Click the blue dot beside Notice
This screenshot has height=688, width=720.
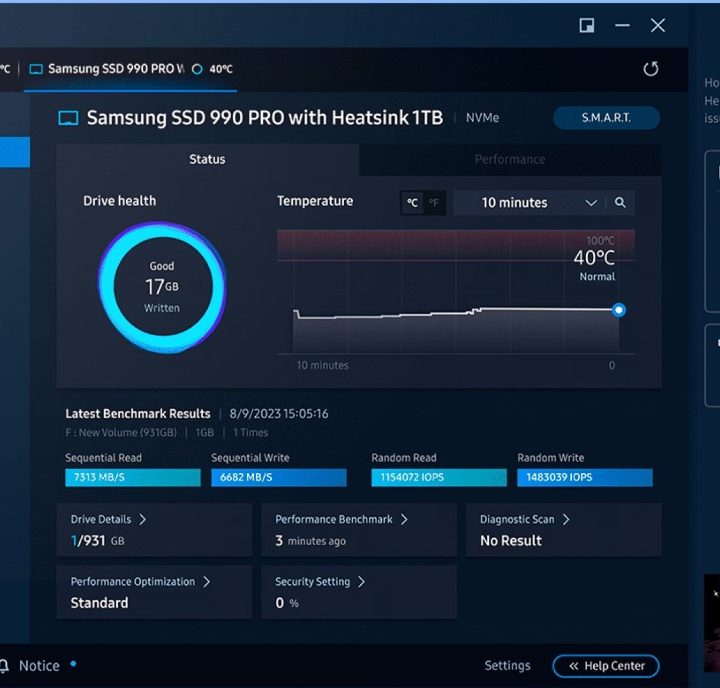point(73,663)
